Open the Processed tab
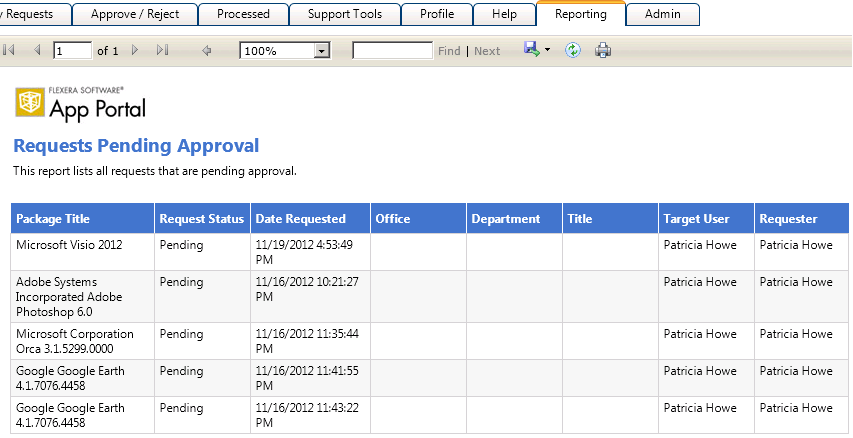Viewport: 853px width, 438px height. click(243, 14)
